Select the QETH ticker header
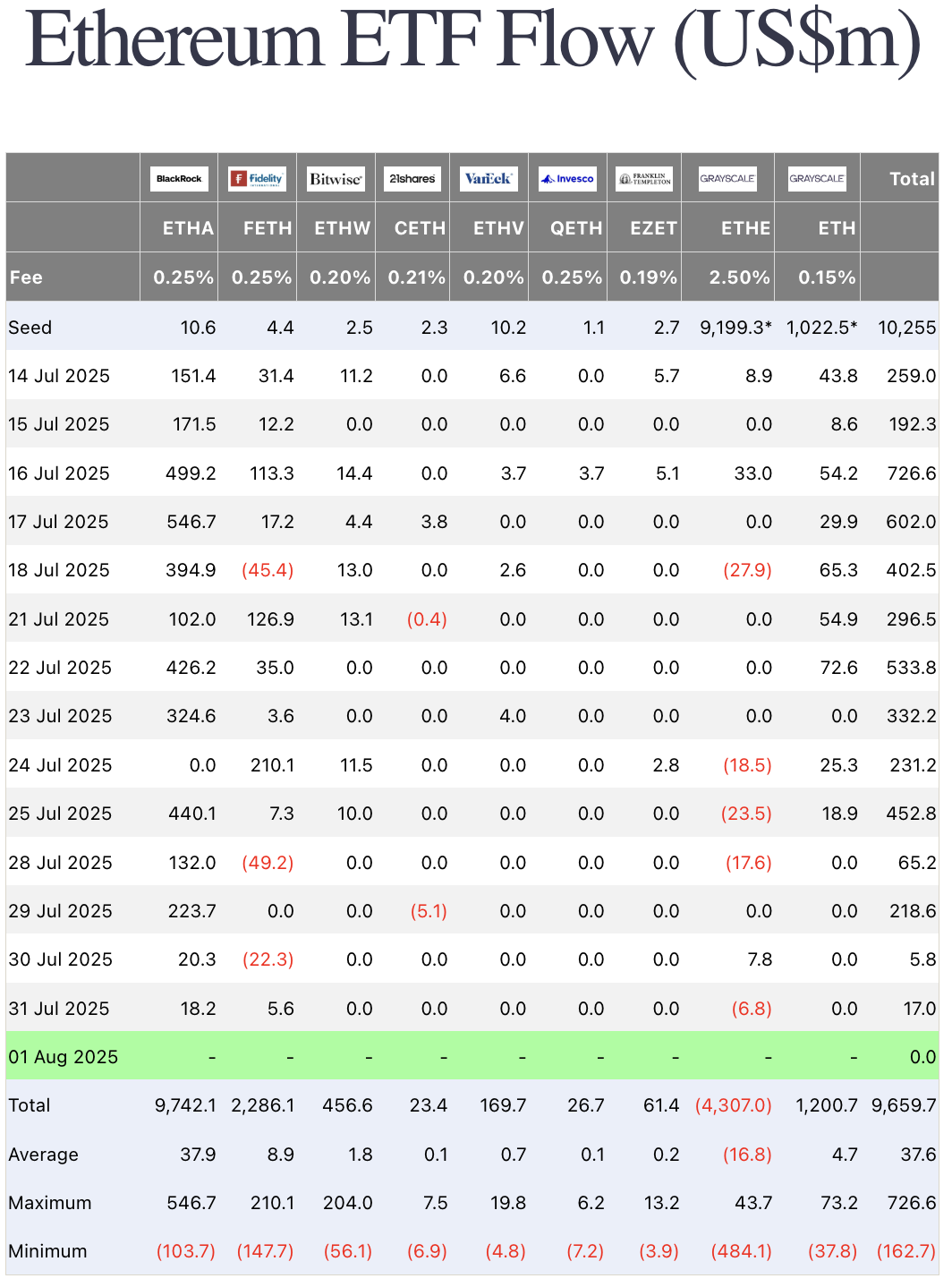 click(x=576, y=228)
